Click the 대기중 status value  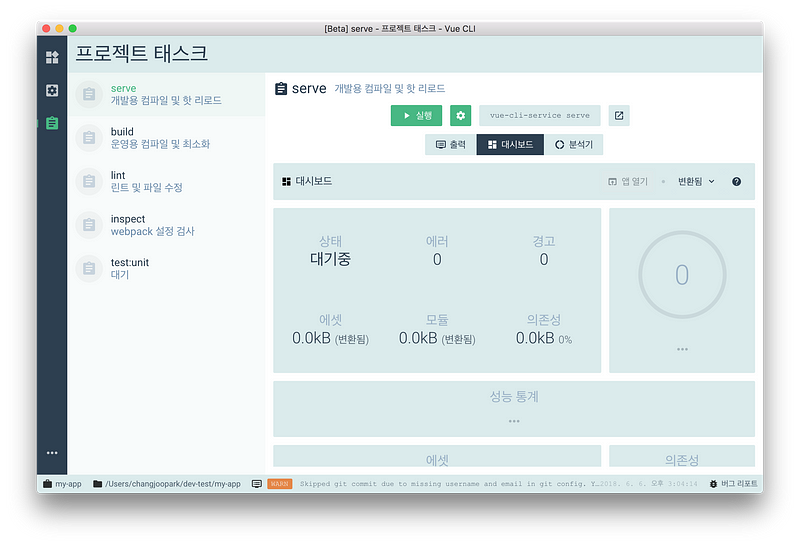330,259
